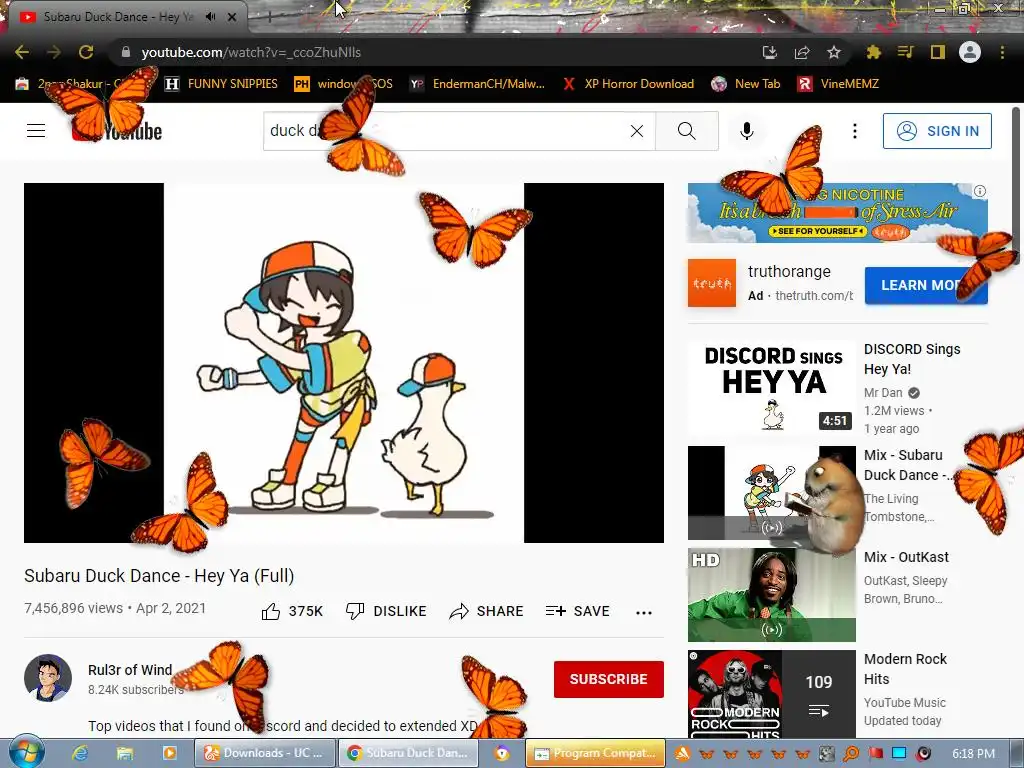This screenshot has height=768, width=1024.
Task: Click SHARE under the video
Action: [x=487, y=611]
